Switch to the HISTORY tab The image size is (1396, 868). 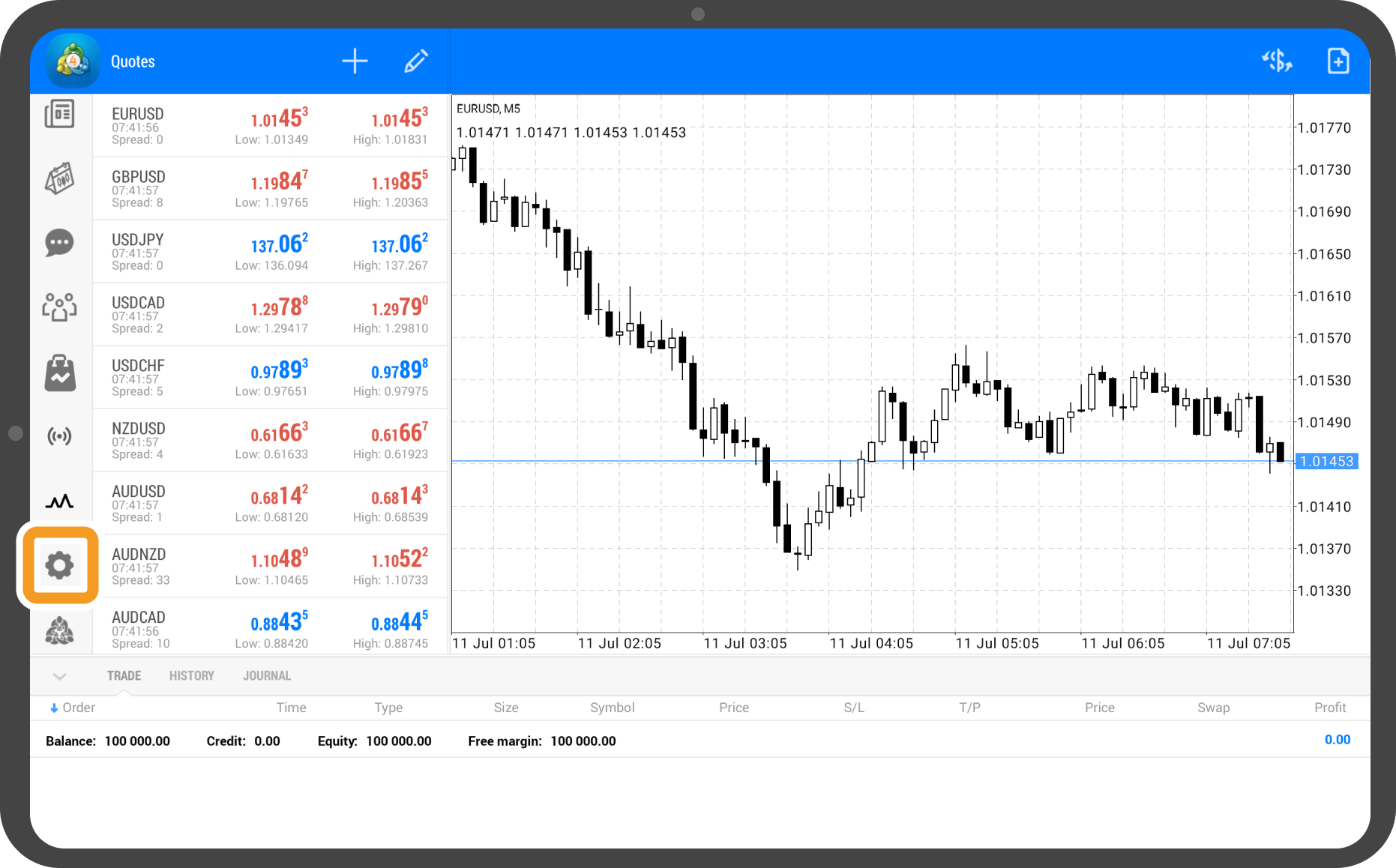pos(191,676)
